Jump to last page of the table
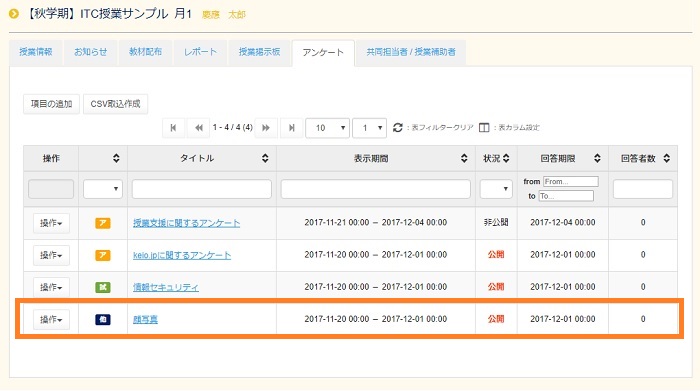The width and height of the screenshot is (700, 391). [x=292, y=128]
